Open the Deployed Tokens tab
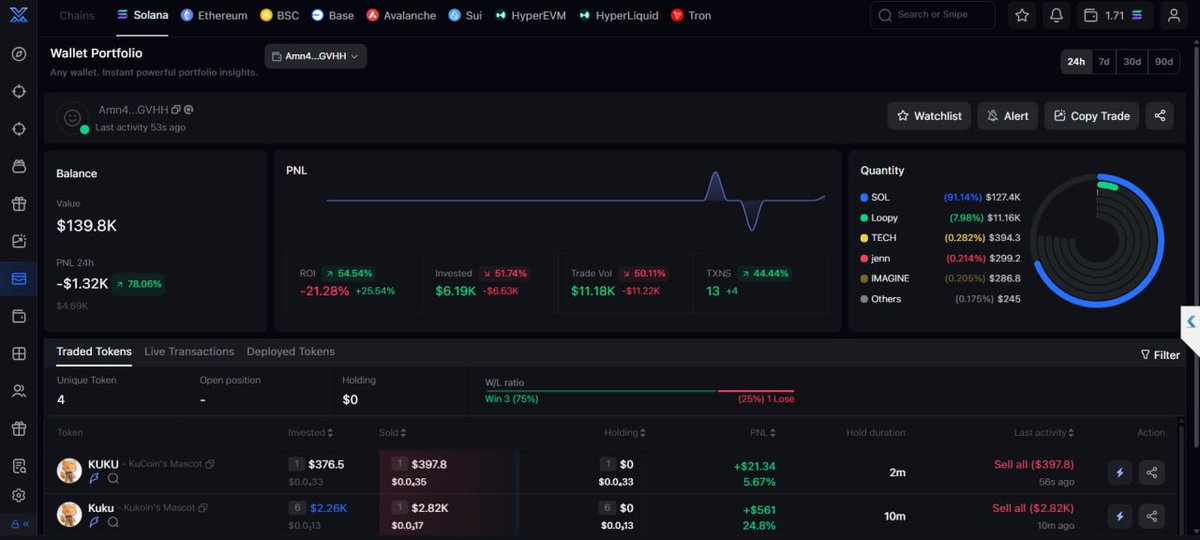 [x=291, y=352]
